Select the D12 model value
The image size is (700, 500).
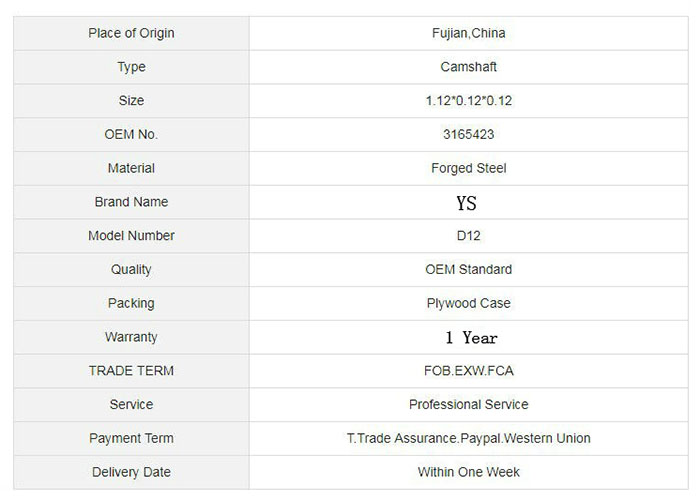468,236
